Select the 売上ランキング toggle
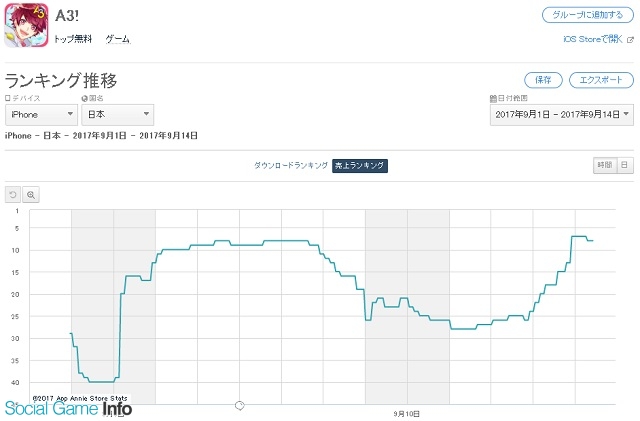Image resolution: width=640 pixels, height=421 pixels. click(360, 165)
